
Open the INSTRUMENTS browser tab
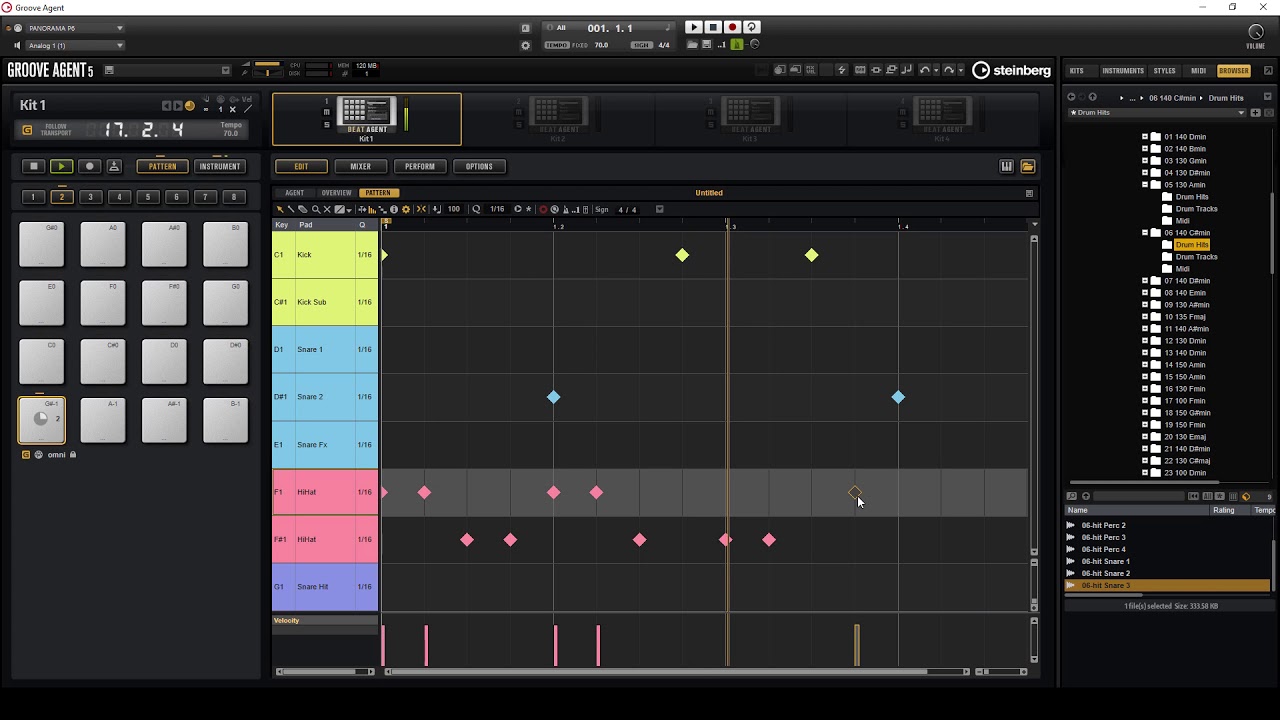(x=1123, y=71)
